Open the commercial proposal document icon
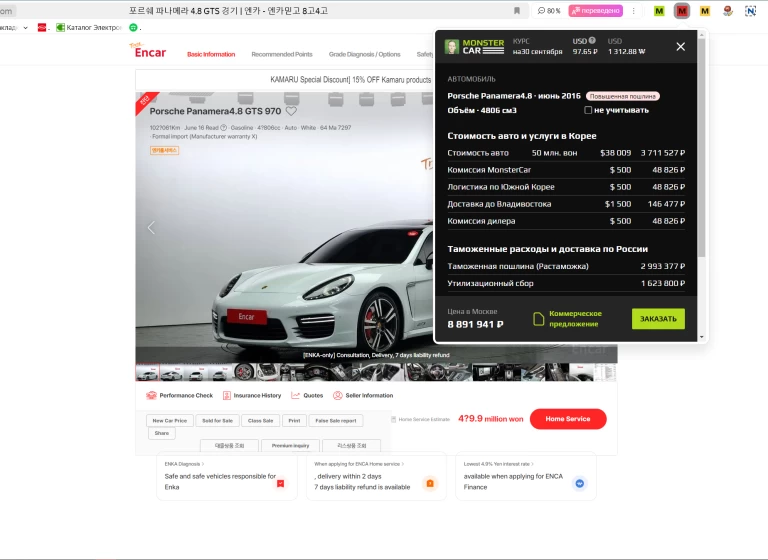 [x=538, y=319]
